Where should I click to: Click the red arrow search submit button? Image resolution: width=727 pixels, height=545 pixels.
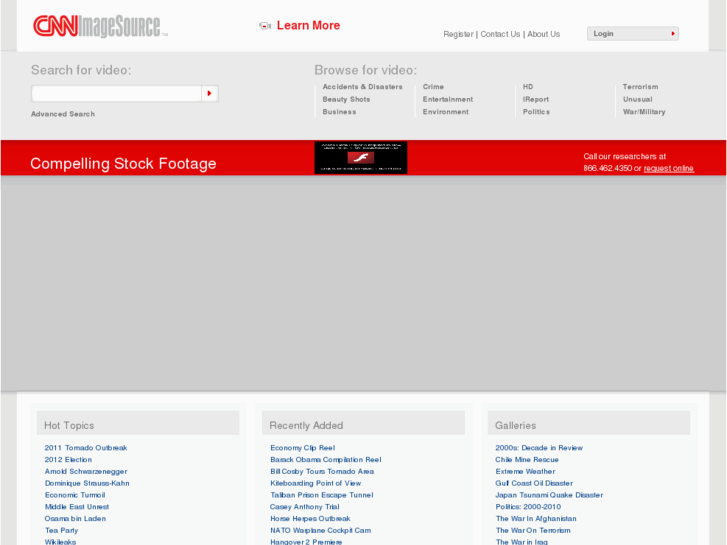point(210,94)
